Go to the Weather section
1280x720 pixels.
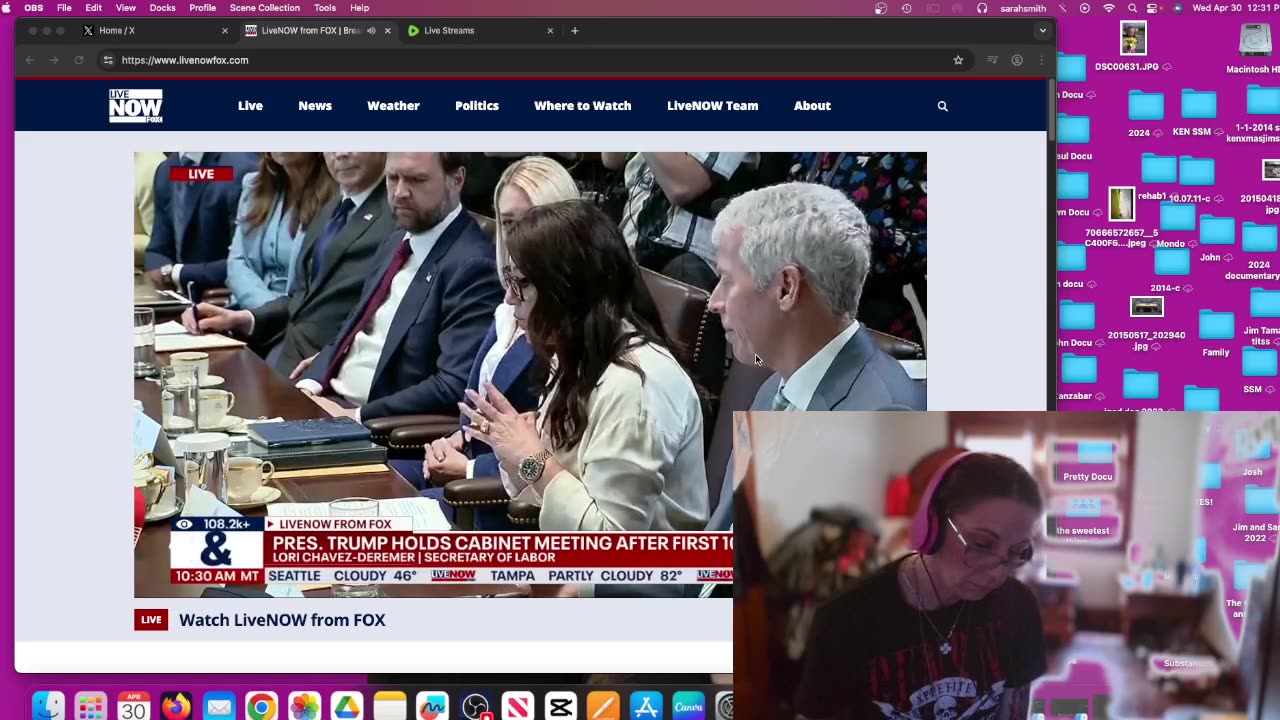[393, 106]
